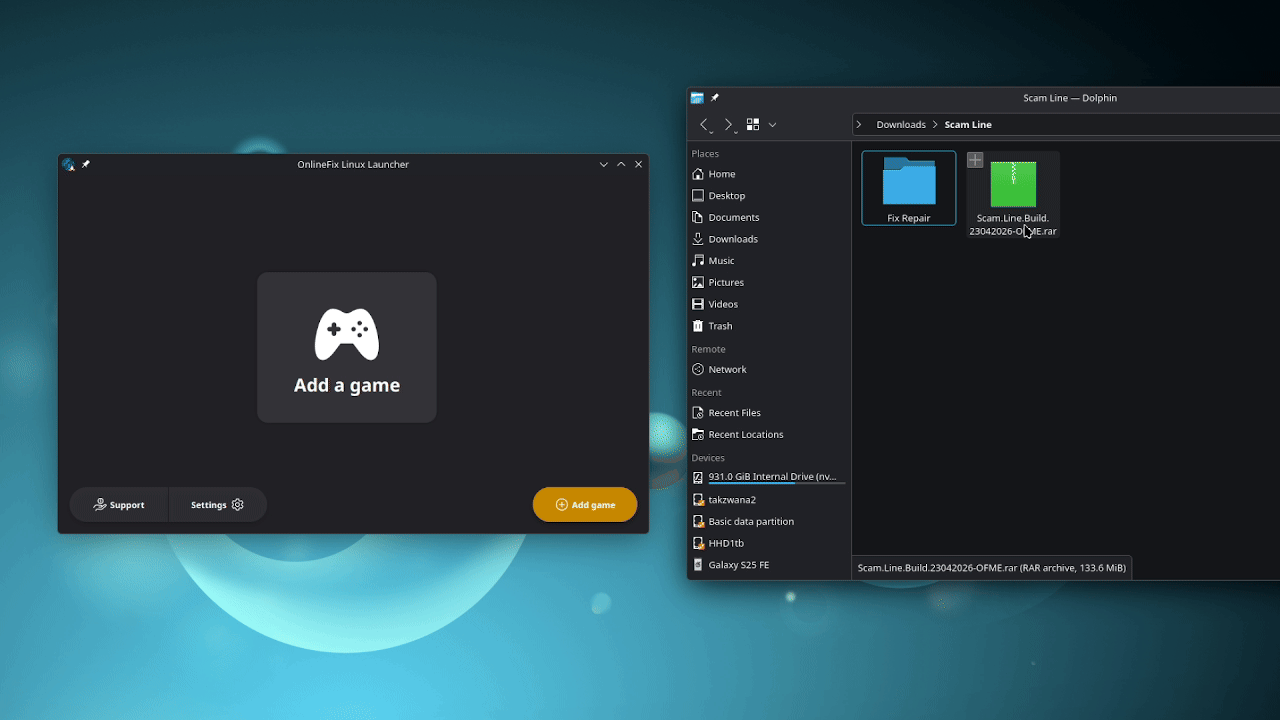Click the 'Scam Line — Dolphin' window title
The height and width of the screenshot is (720, 1280).
coord(1070,98)
